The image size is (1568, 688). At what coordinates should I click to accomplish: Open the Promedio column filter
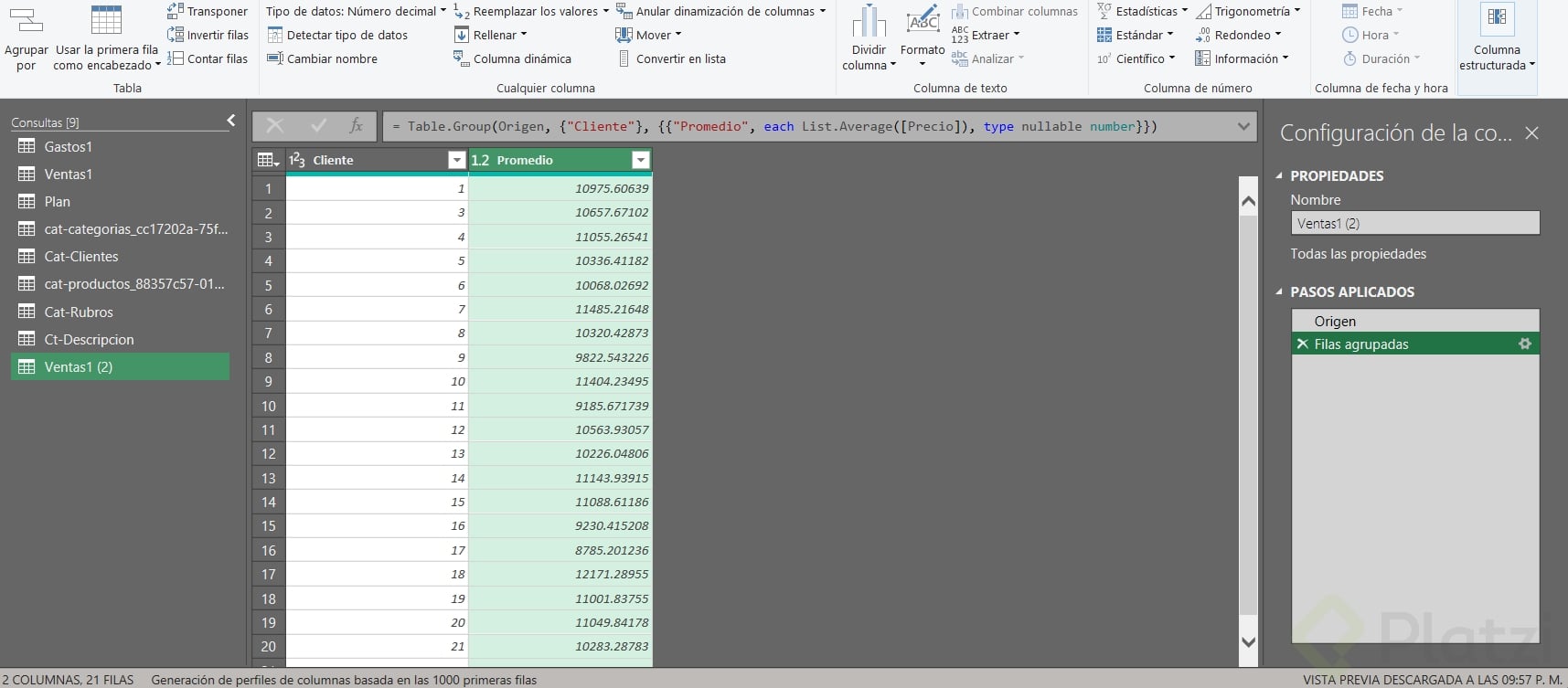tap(641, 160)
